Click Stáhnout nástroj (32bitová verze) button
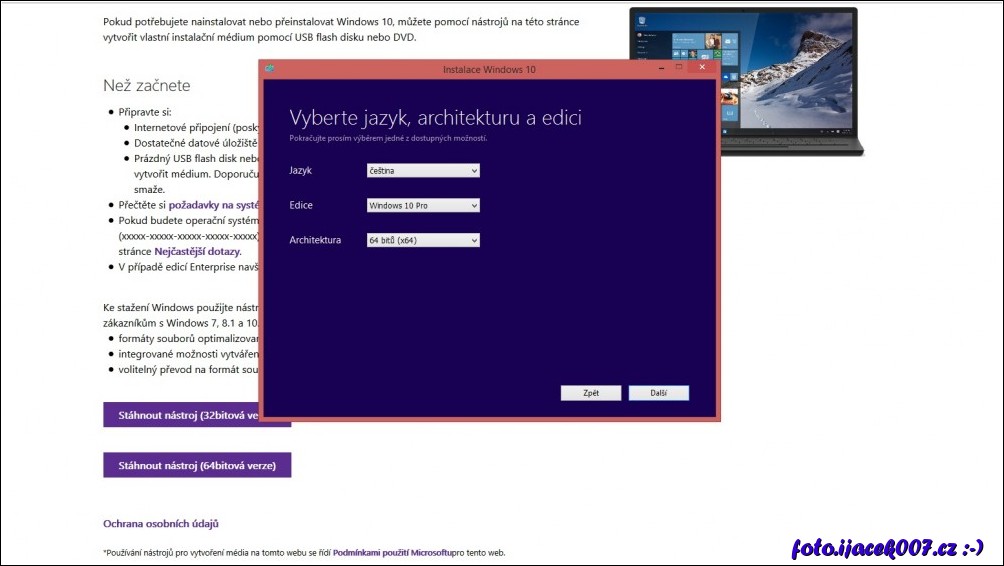This screenshot has height=566, width=1004. [181, 415]
